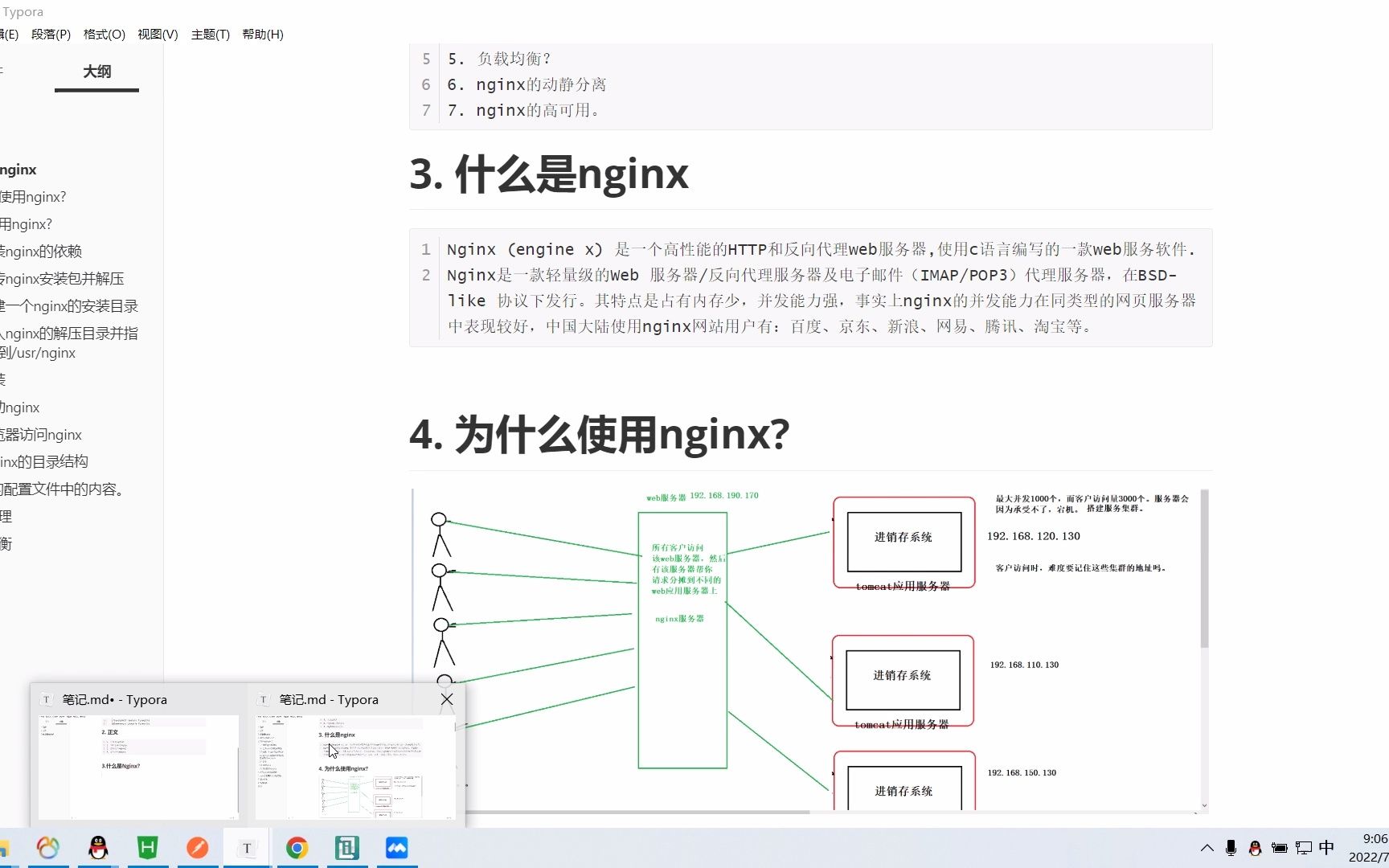Screen dimensions: 1389x868
Task: Open Typora from the taskbar
Action: [x=247, y=847]
